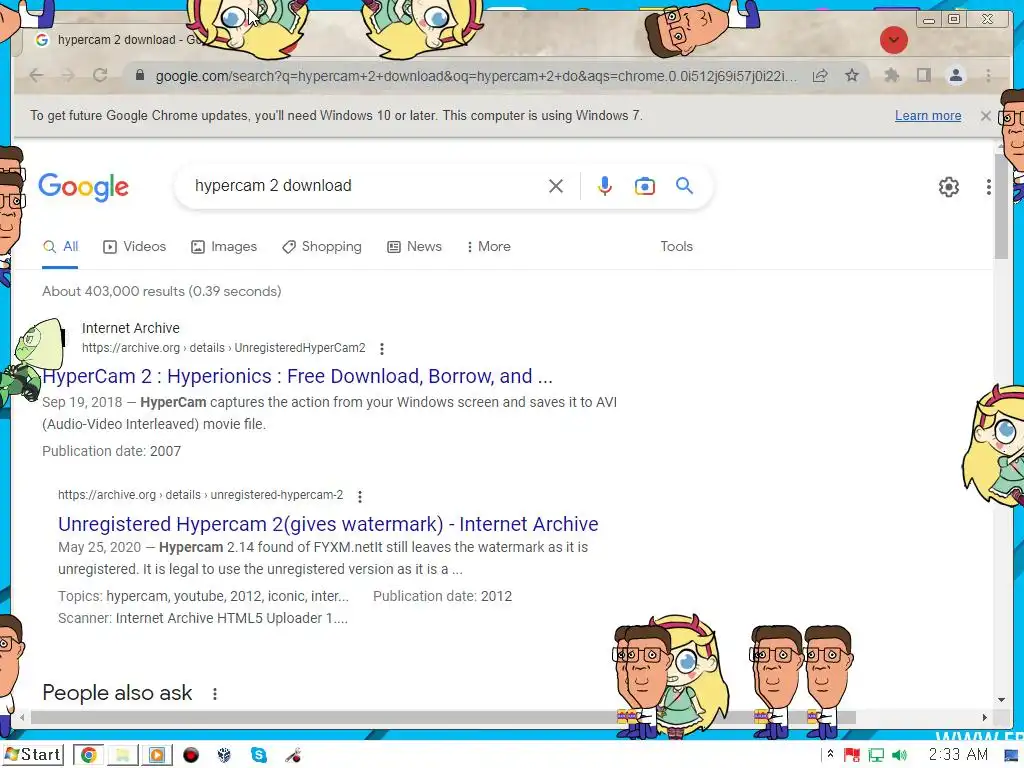
Task: Bookmark this page with the star icon
Action: [x=852, y=76]
